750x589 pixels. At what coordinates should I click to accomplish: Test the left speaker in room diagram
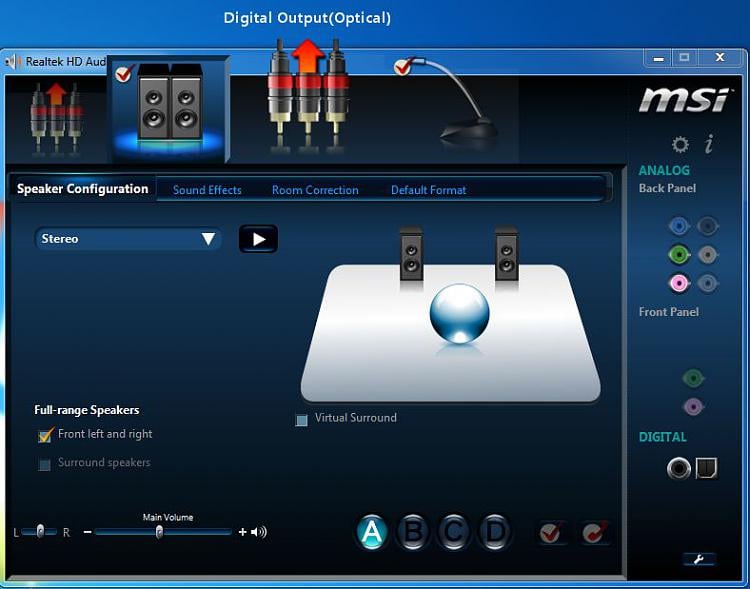pos(411,254)
